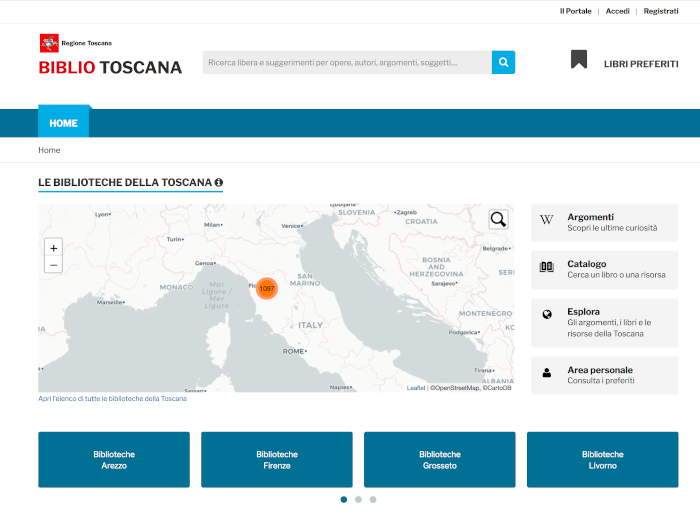Click the ROME label on the map
Screen dimensions: 700x522
pos(294,351)
